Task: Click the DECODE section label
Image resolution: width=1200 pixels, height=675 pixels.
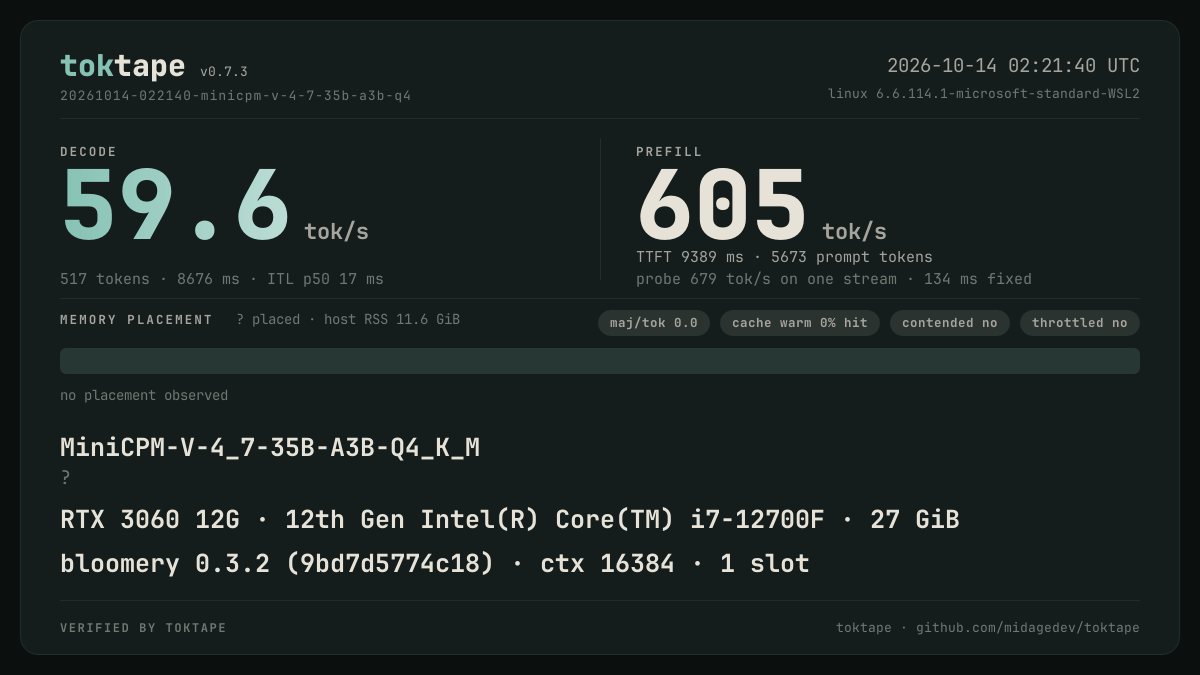Action: point(88,152)
